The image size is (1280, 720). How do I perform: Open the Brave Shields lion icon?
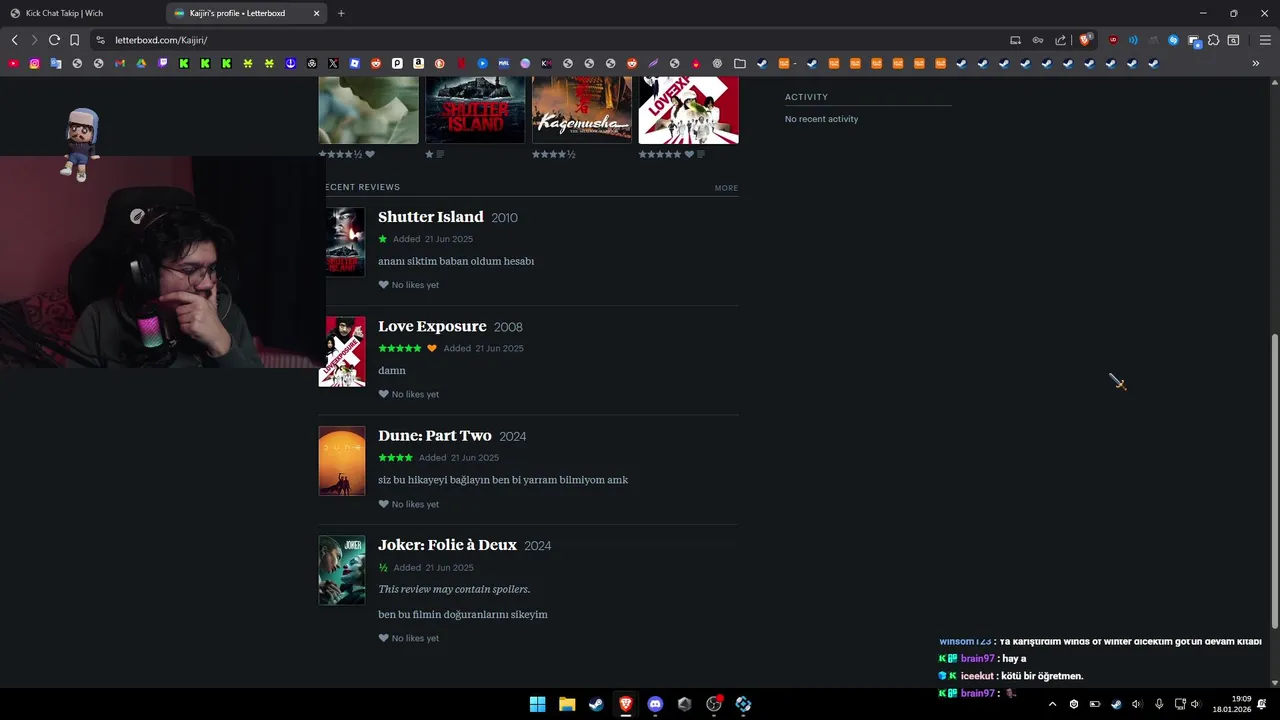(x=1085, y=40)
